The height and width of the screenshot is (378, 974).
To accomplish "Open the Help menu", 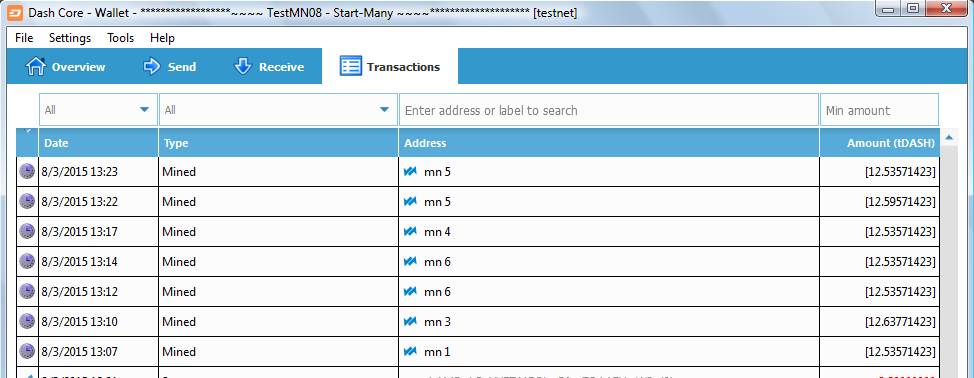I will point(162,38).
